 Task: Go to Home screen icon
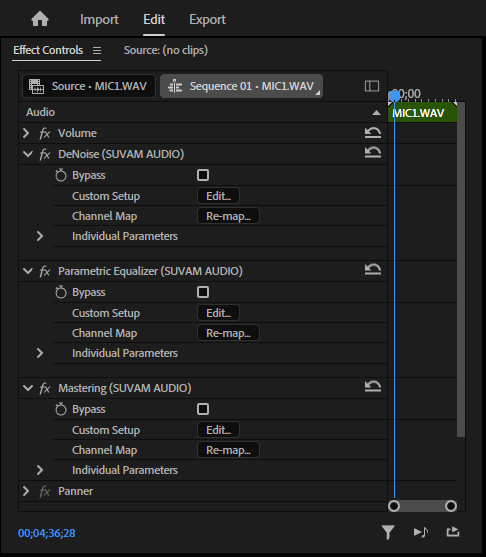[40, 19]
